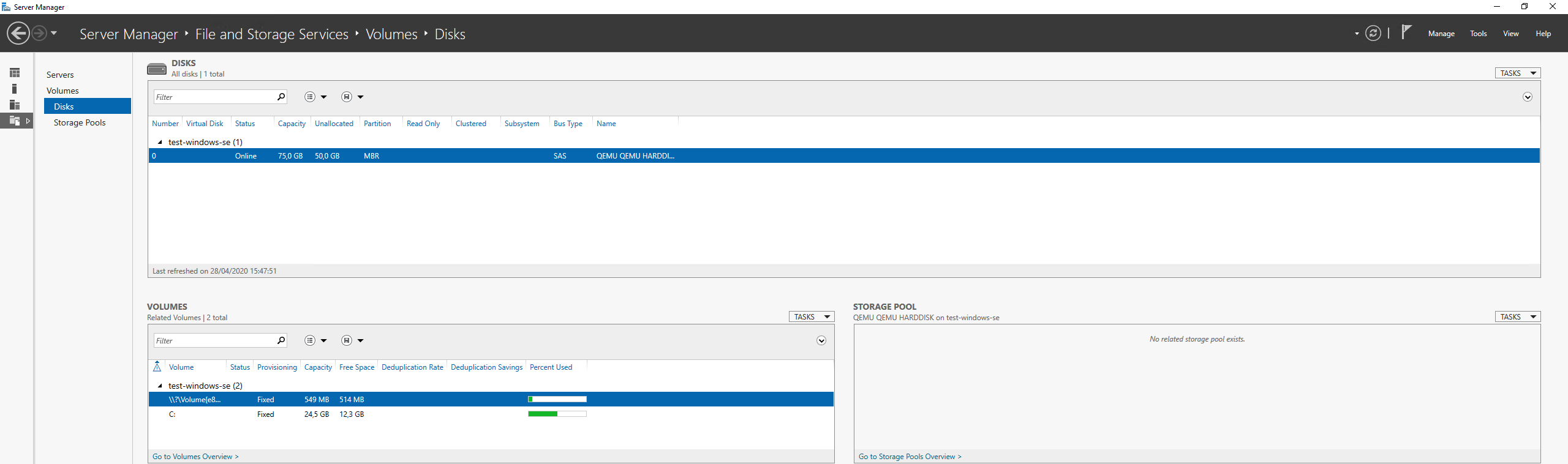Select the Local Server icon in the sidebar
Image resolution: width=1568 pixels, height=464 pixels.
click(x=15, y=89)
